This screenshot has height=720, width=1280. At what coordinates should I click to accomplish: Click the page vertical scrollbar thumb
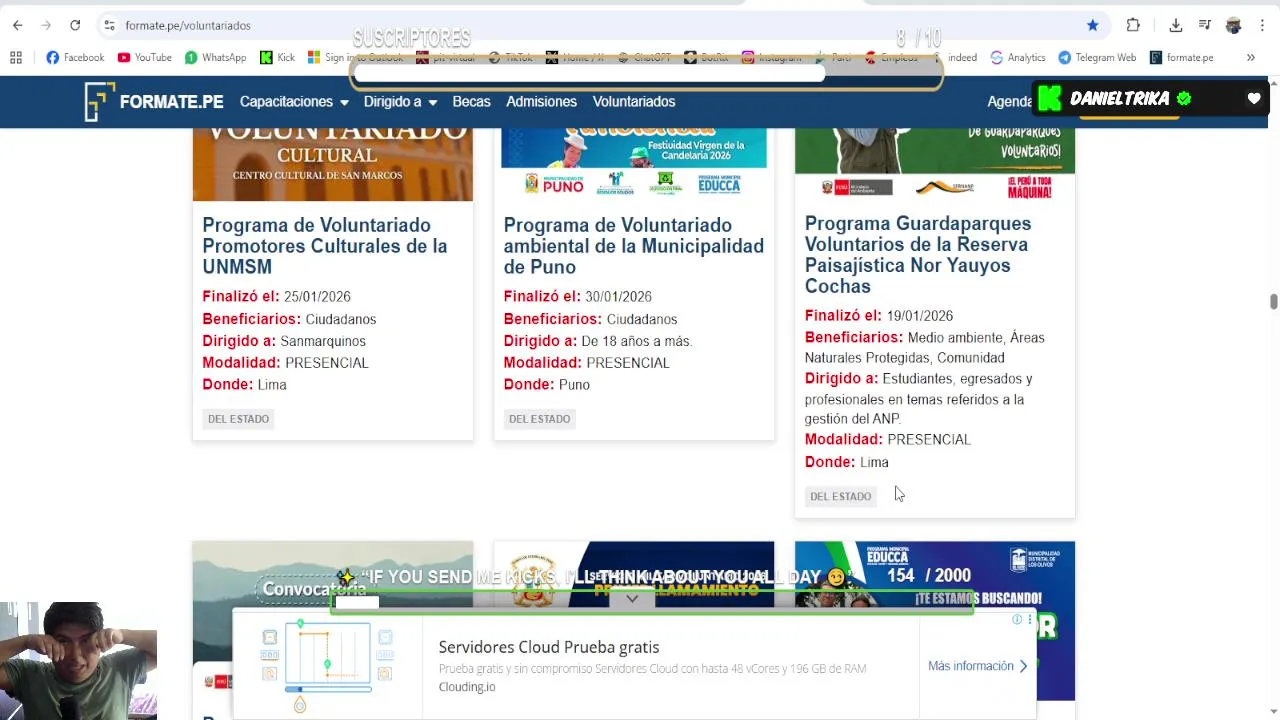point(1273,302)
